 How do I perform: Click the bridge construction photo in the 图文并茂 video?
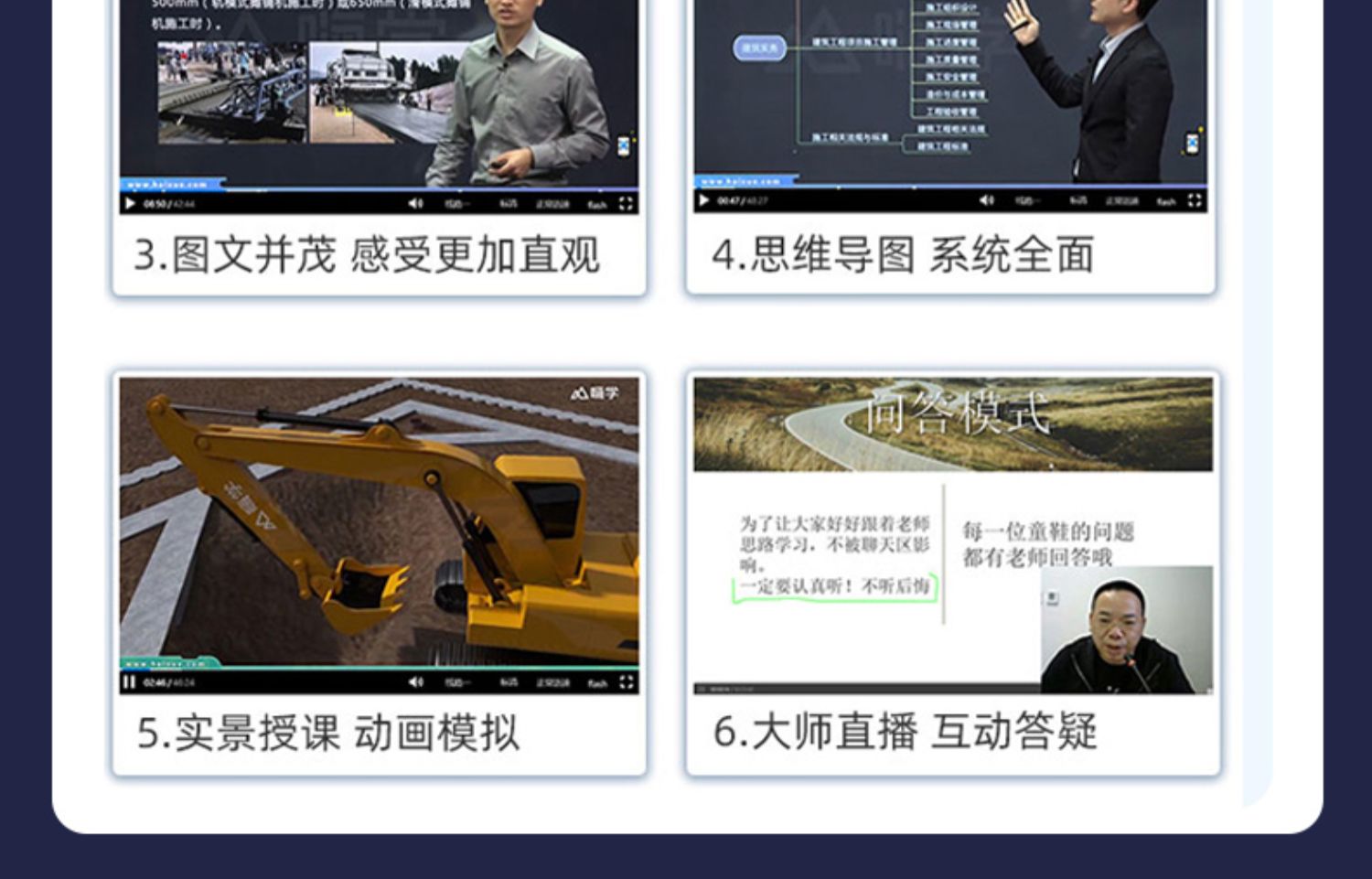[x=232, y=91]
